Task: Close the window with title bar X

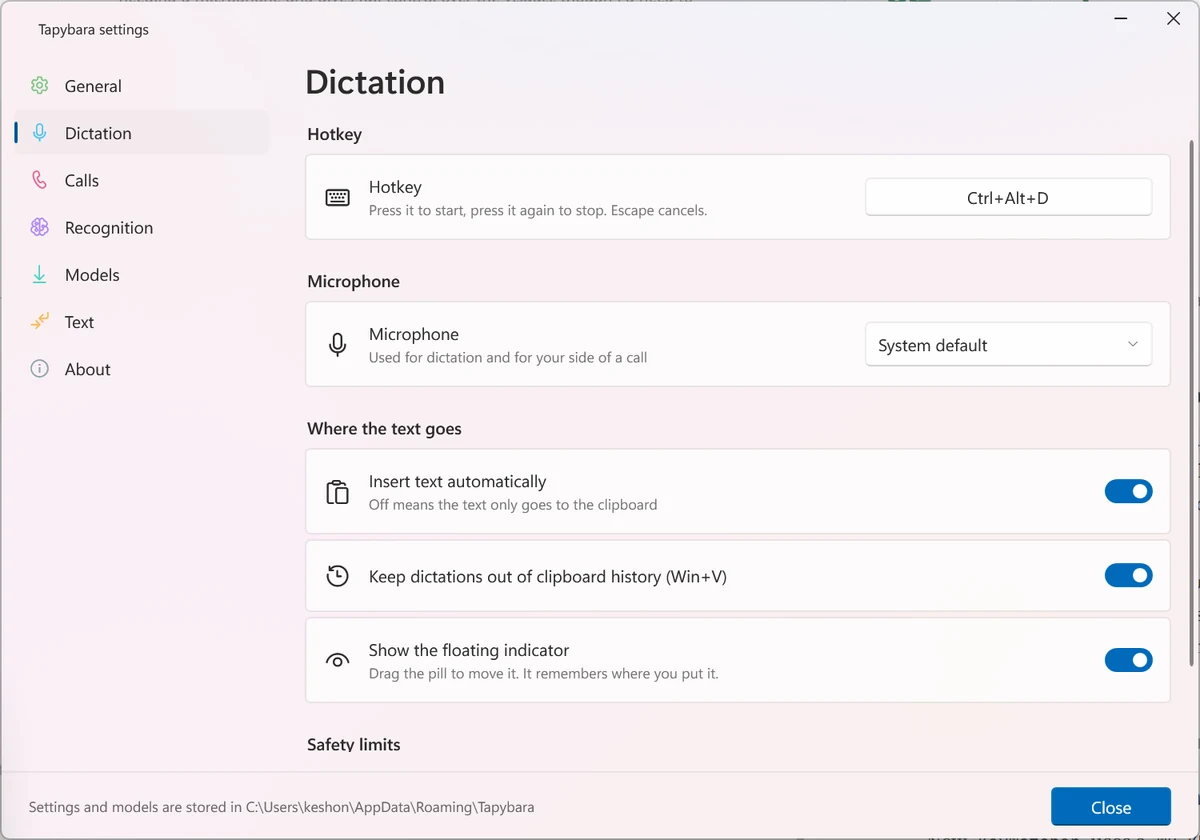Action: (x=1173, y=19)
